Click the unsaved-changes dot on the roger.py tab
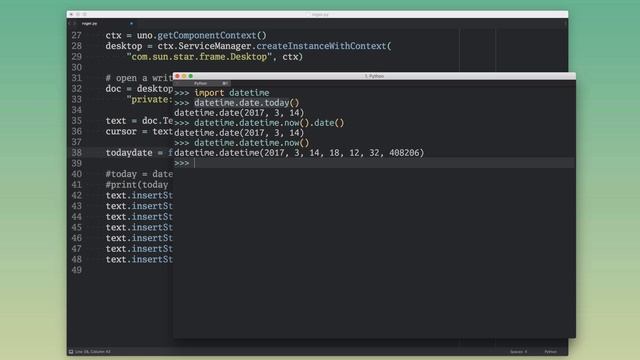 (131, 24)
